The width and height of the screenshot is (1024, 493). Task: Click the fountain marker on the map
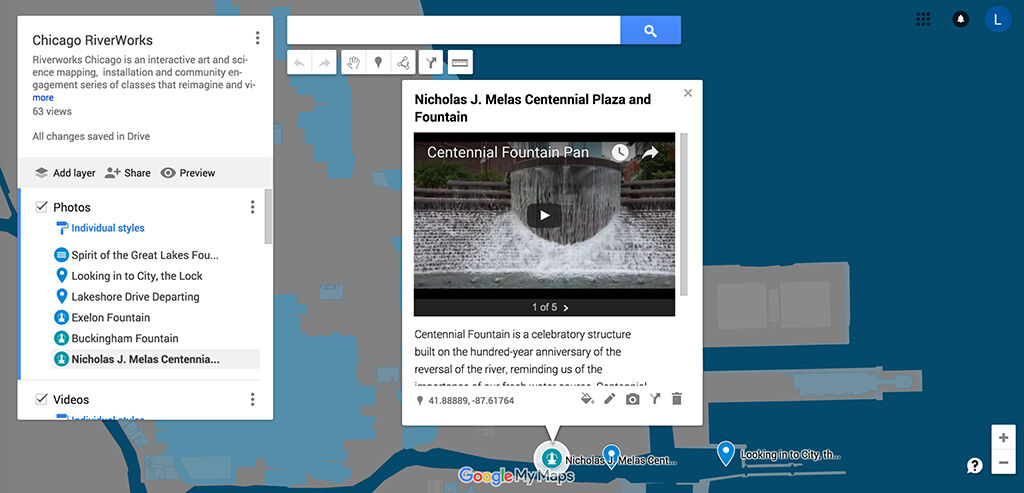pyautogui.click(x=554, y=458)
